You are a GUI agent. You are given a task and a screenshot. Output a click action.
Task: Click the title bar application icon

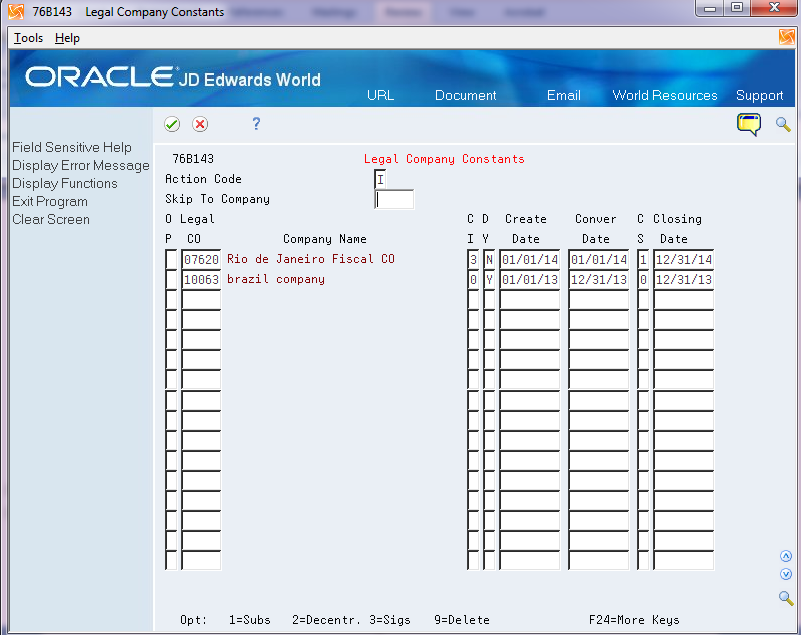tap(16, 12)
